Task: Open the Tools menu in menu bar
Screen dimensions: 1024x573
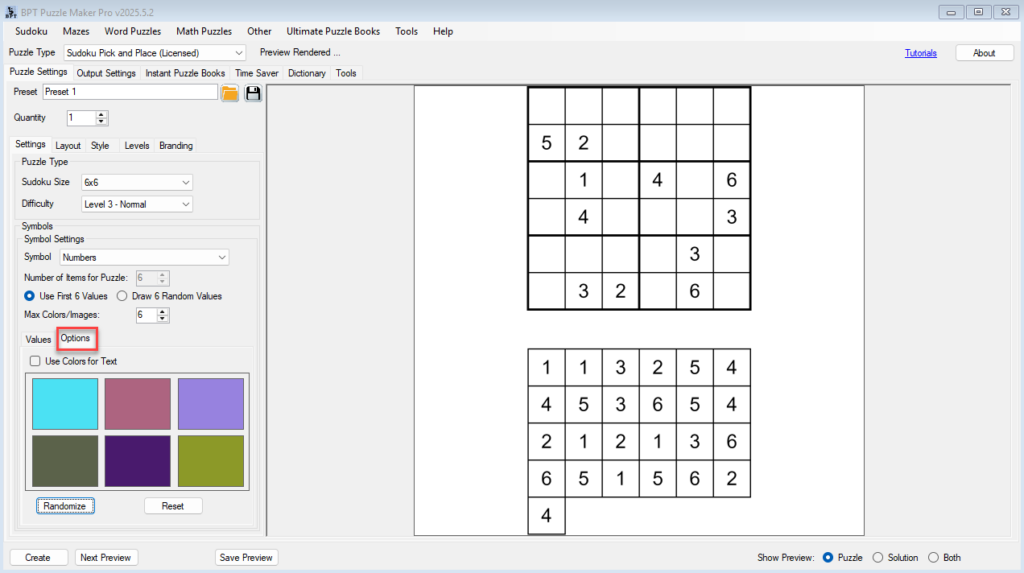Action: click(x=406, y=31)
